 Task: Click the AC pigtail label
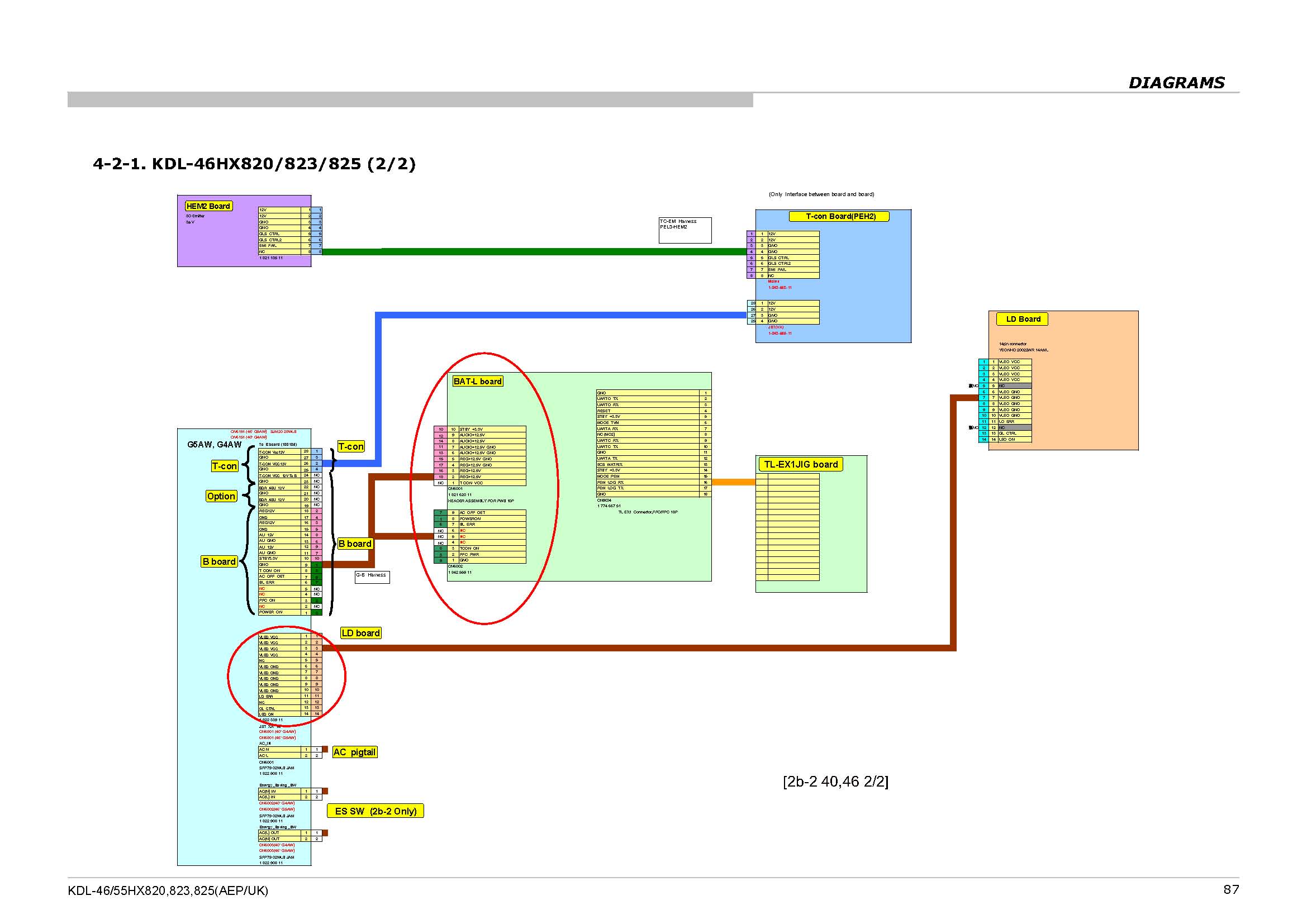pos(354,752)
